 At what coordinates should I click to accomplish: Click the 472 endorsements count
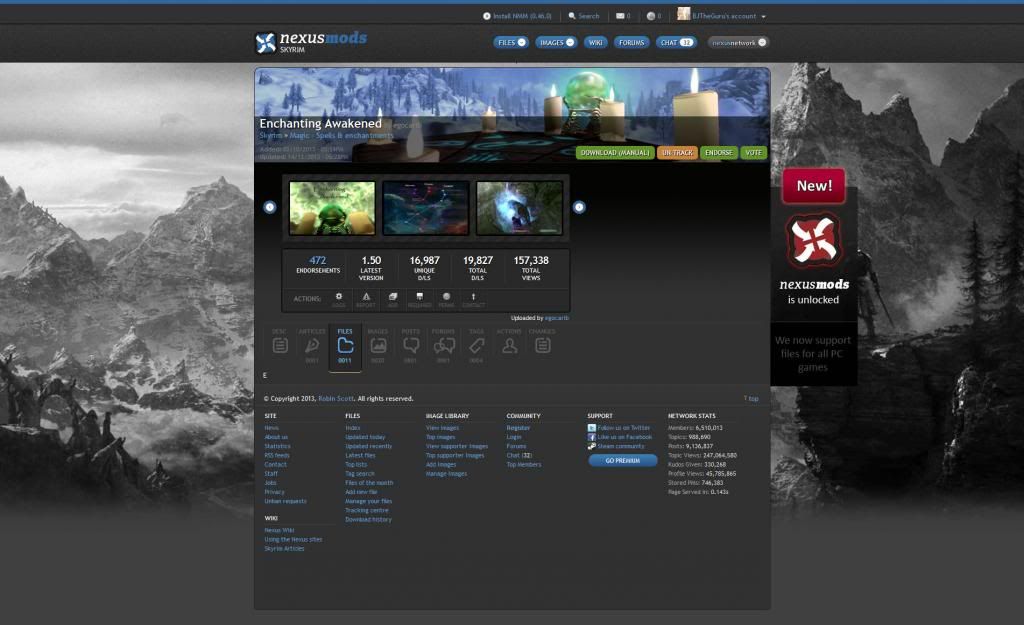317,260
